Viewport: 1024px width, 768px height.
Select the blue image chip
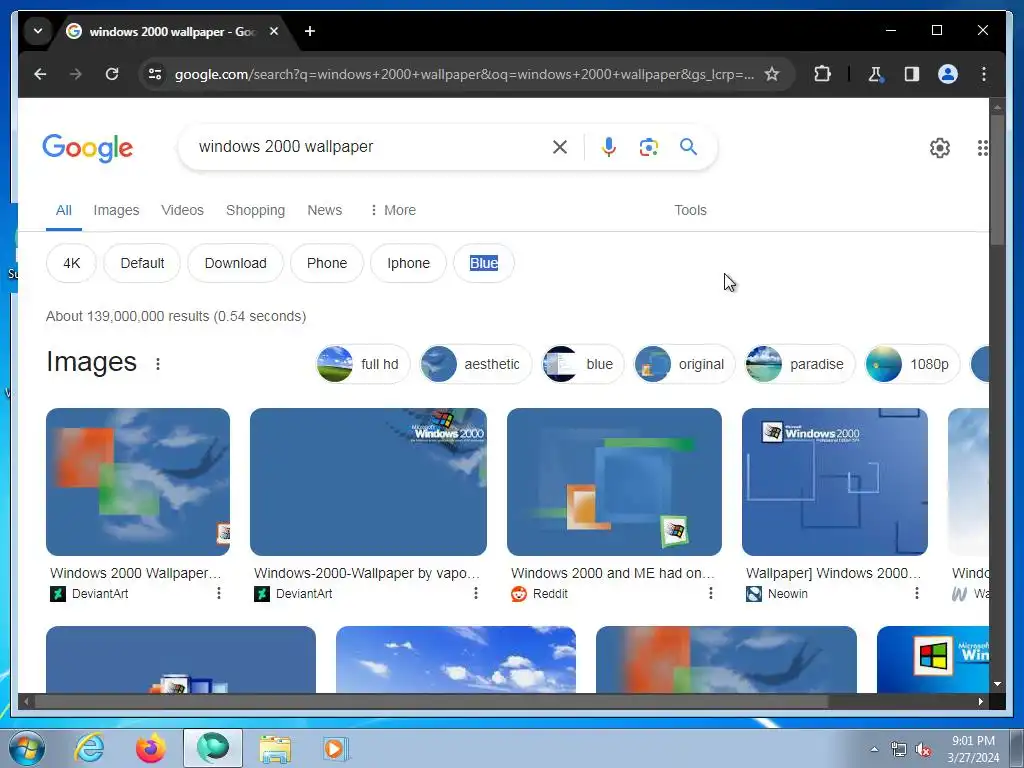click(x=583, y=364)
